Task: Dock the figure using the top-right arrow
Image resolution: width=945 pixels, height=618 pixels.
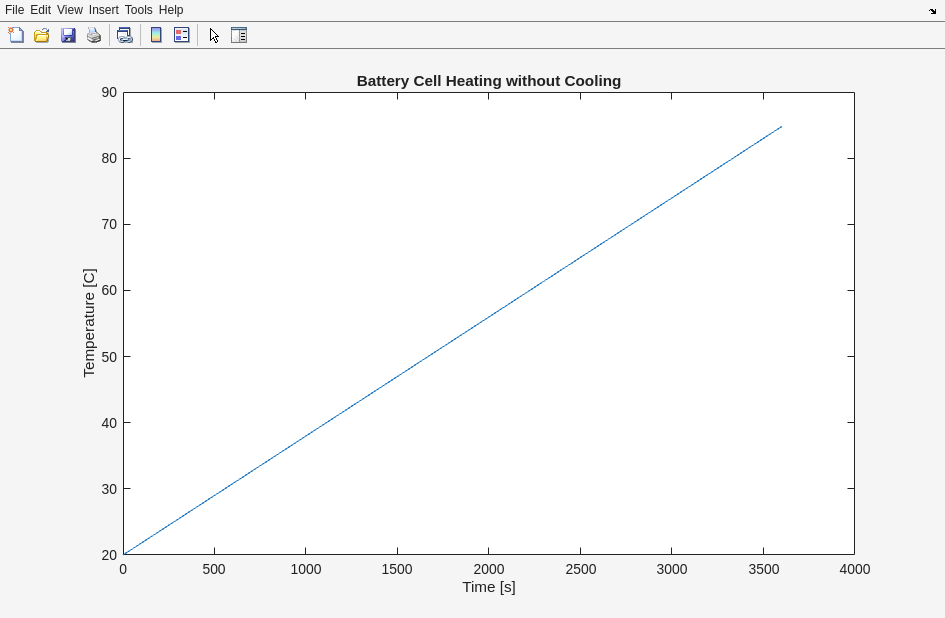Action: (932, 11)
